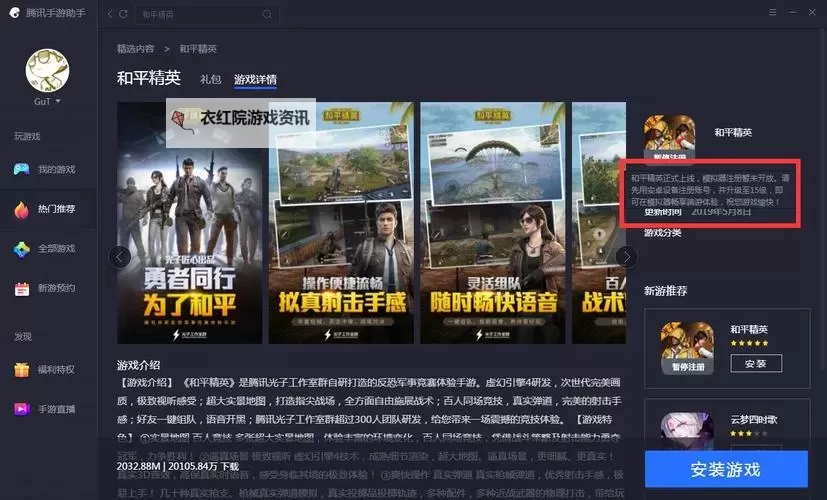827x500 pixels.
Task: Open the user avatar profile picture
Action: coord(47,71)
